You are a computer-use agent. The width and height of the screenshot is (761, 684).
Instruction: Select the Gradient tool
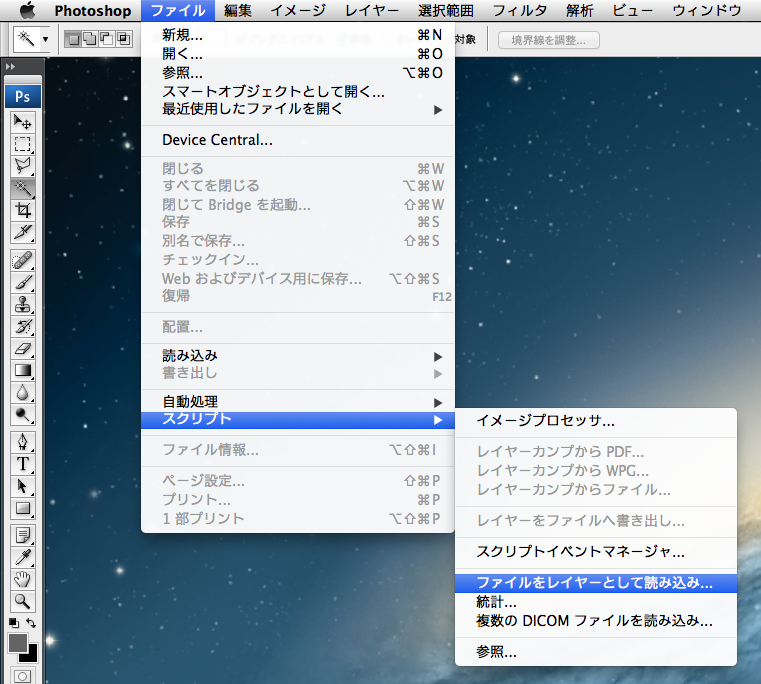(22, 371)
